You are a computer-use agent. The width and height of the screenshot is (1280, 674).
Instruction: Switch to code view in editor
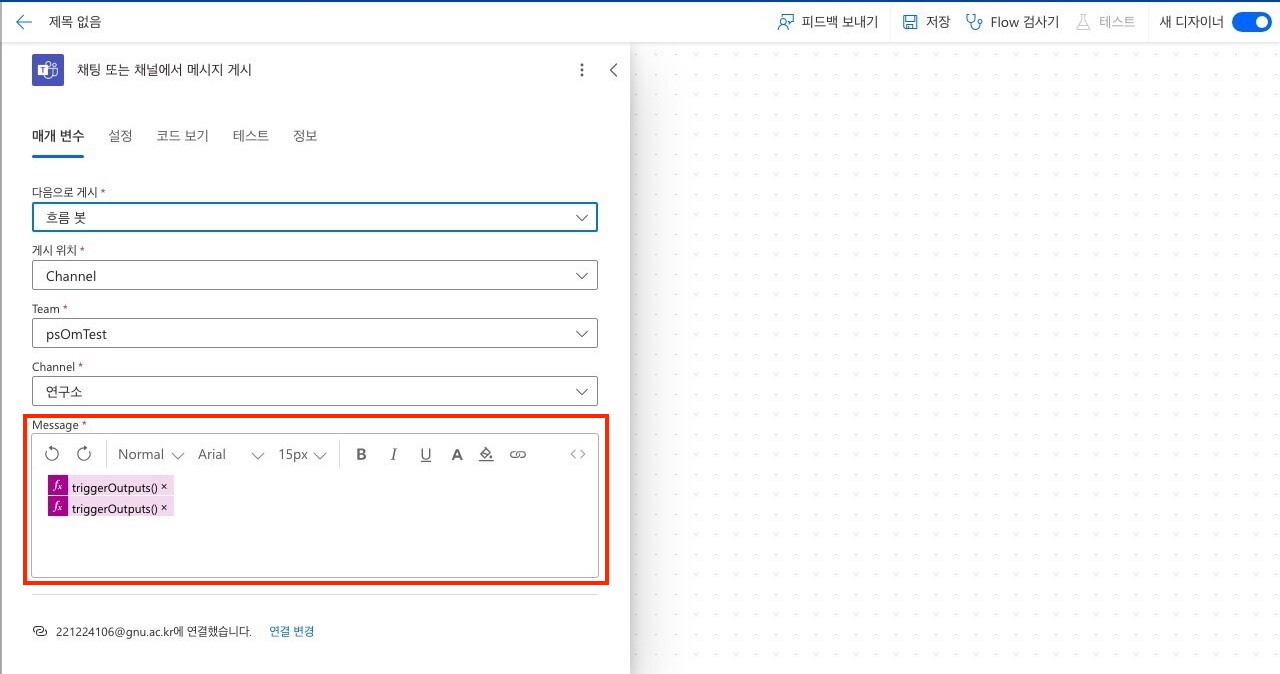point(578,454)
